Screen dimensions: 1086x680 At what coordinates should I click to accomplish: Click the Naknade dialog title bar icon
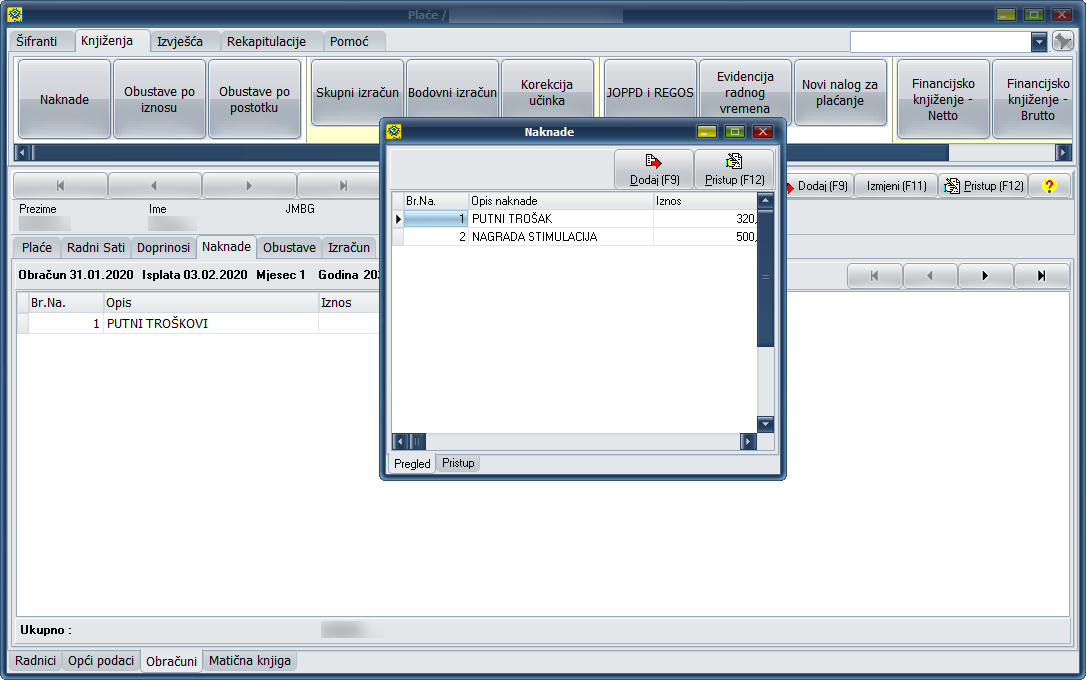click(x=394, y=131)
